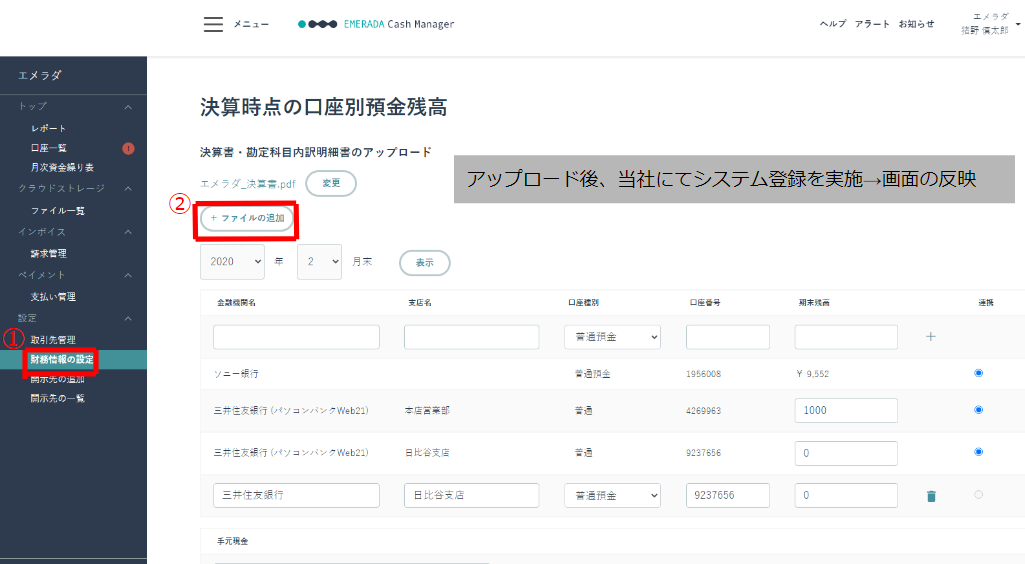
Task: Click the plus icon to add account row
Action: (x=931, y=337)
